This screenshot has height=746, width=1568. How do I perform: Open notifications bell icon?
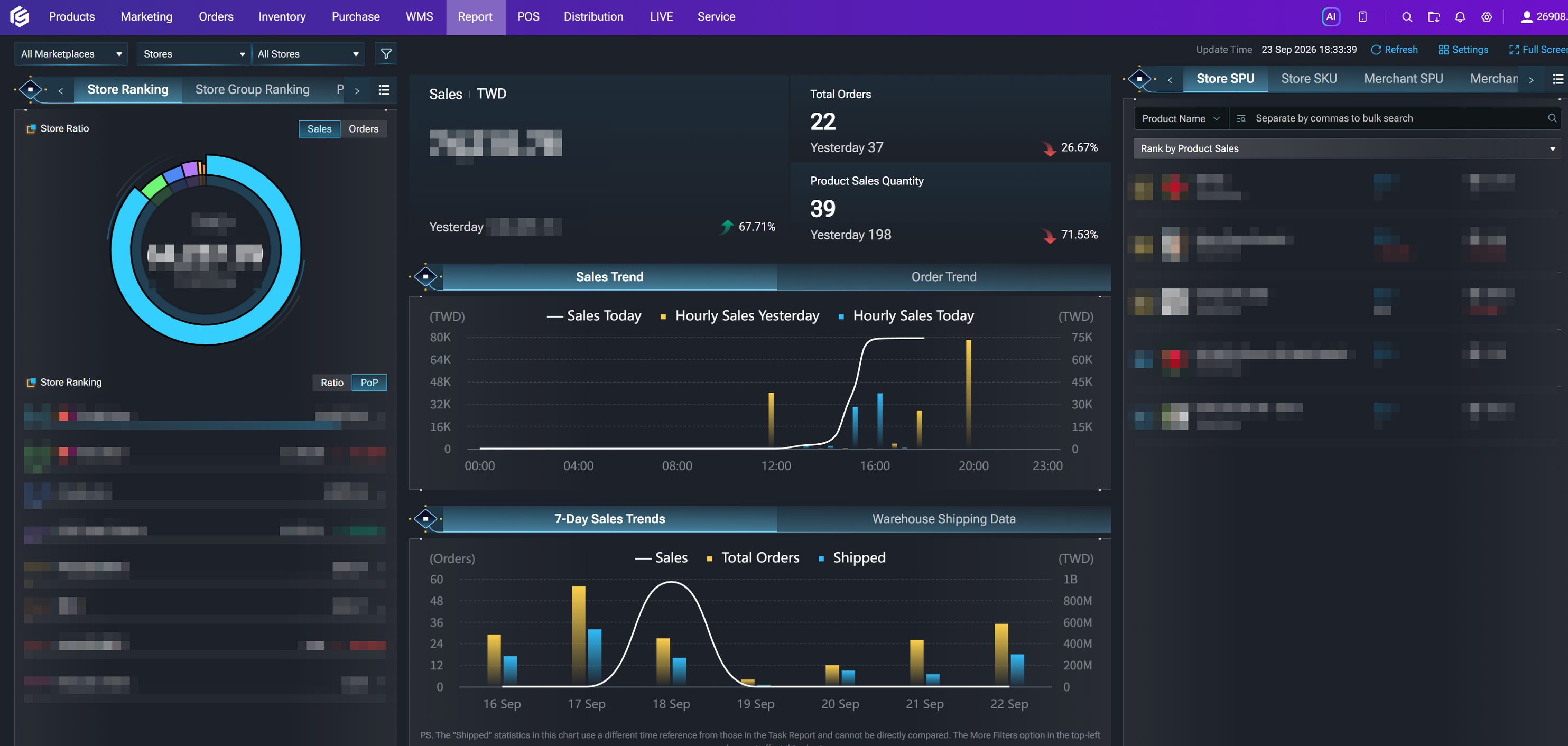pyautogui.click(x=1460, y=17)
